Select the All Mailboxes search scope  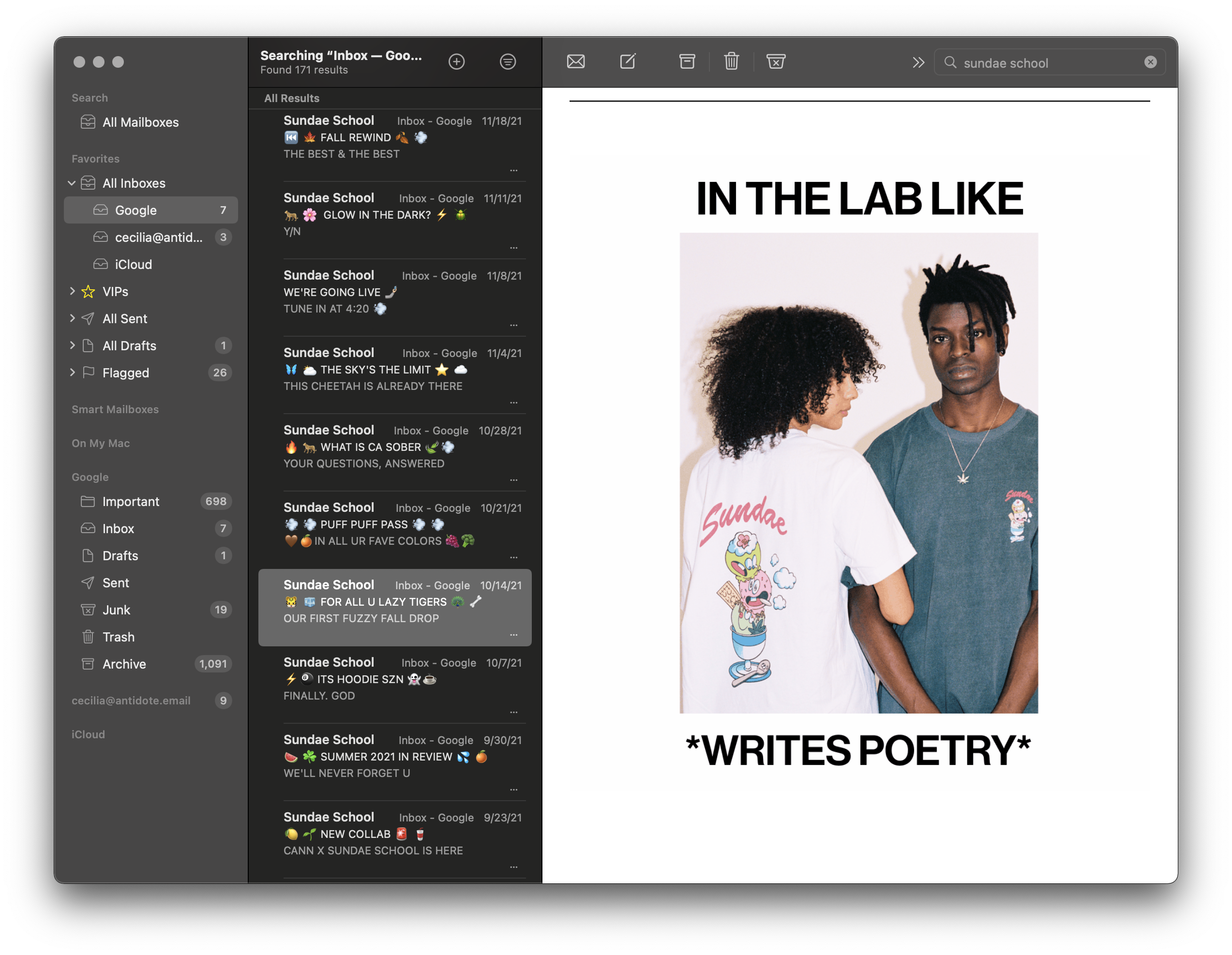coord(140,122)
